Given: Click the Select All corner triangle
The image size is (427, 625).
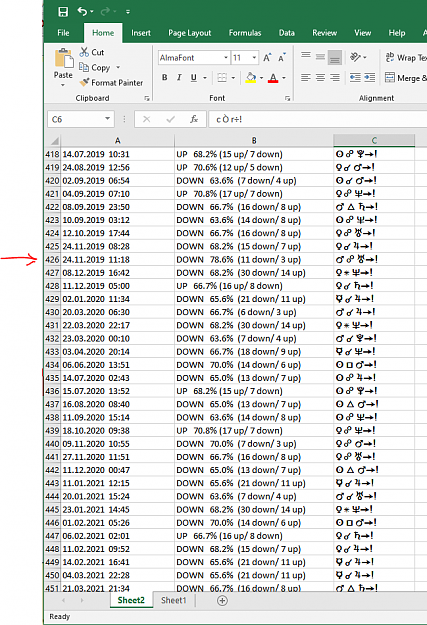Looking at the screenshot, I should click(53, 141).
